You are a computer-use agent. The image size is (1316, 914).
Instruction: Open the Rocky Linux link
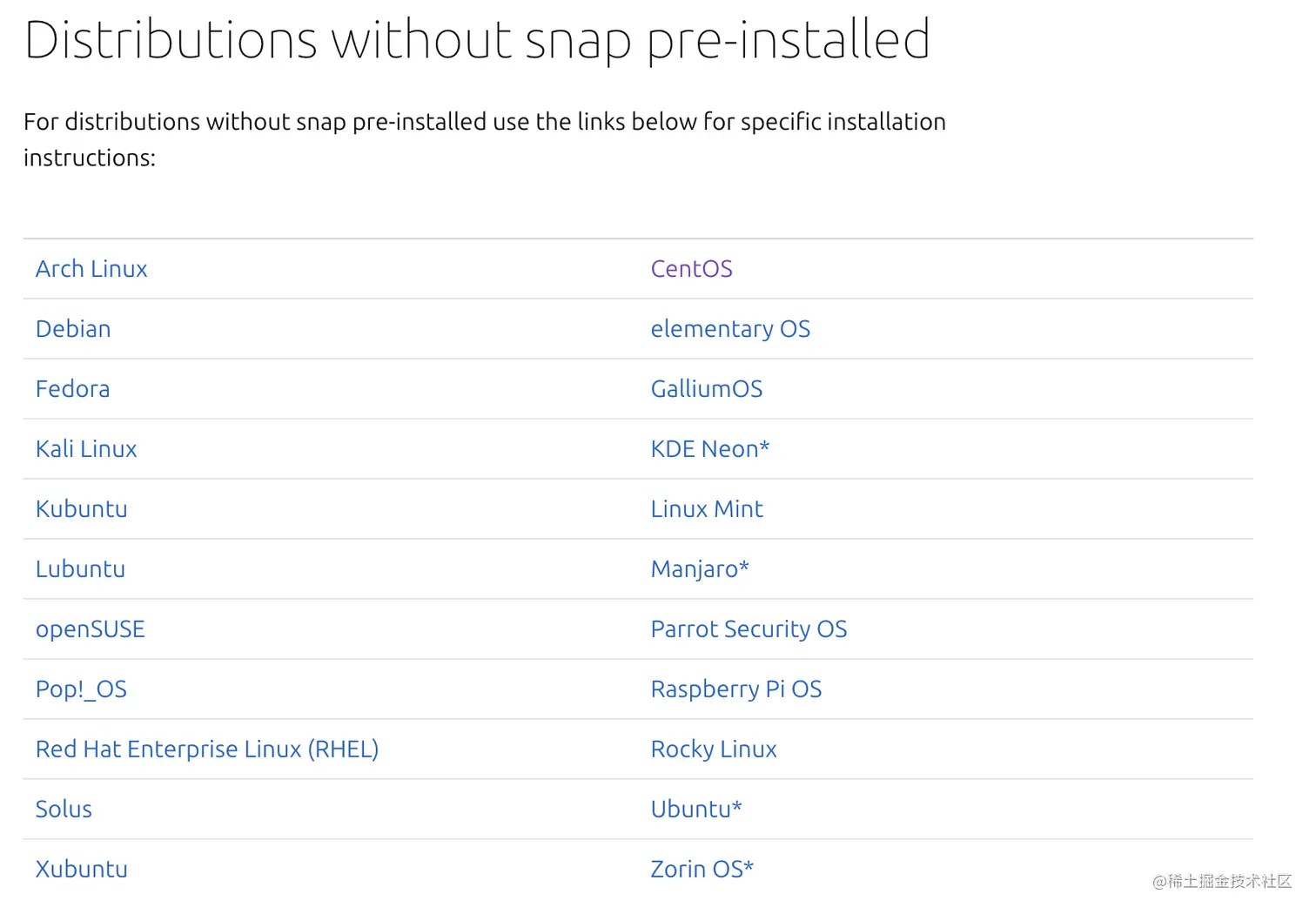click(x=713, y=749)
